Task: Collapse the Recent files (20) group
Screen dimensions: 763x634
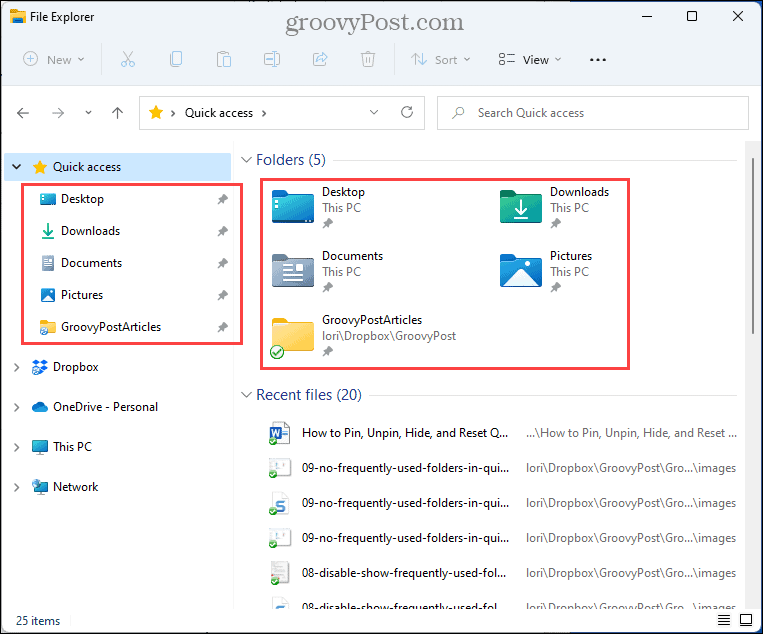Action: (x=246, y=395)
